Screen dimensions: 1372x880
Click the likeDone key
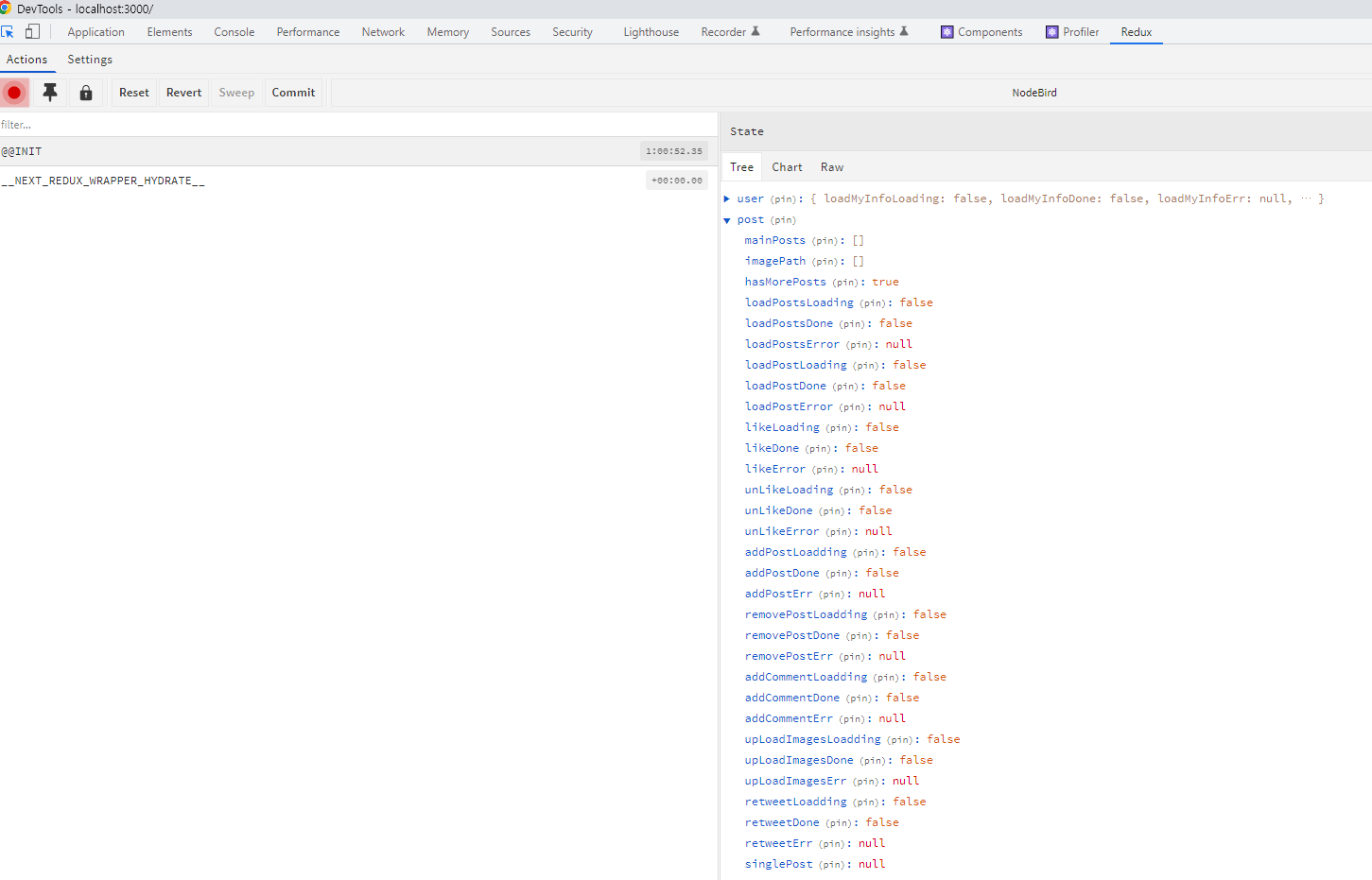(772, 448)
